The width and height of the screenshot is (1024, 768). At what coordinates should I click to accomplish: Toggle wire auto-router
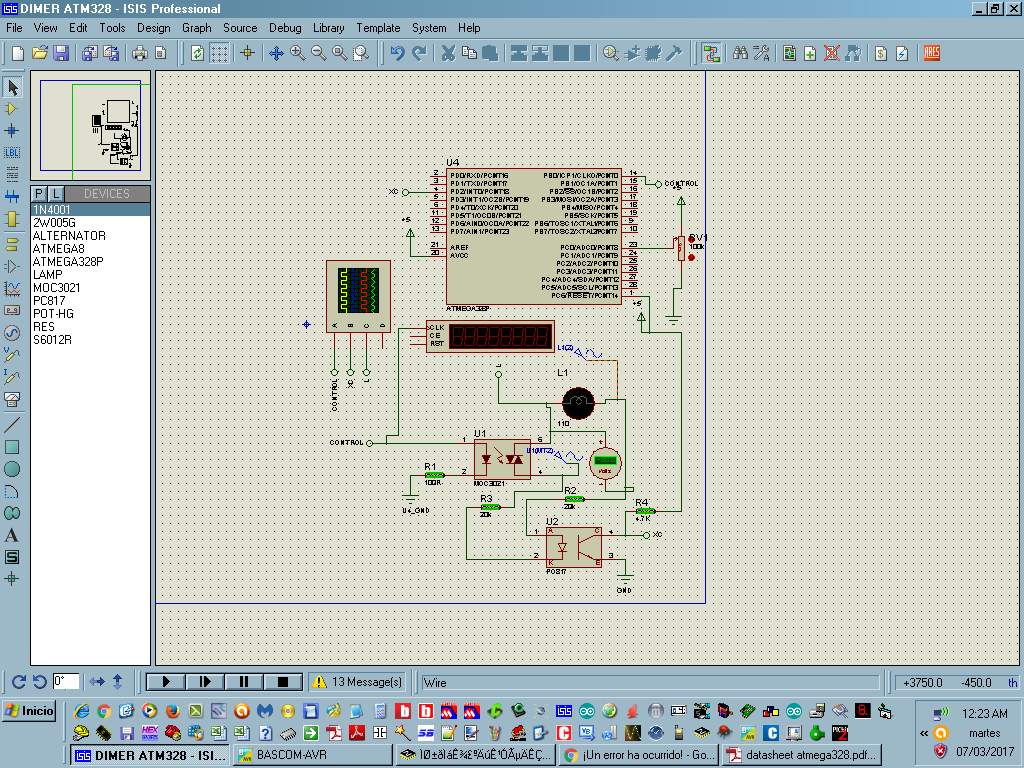point(711,54)
